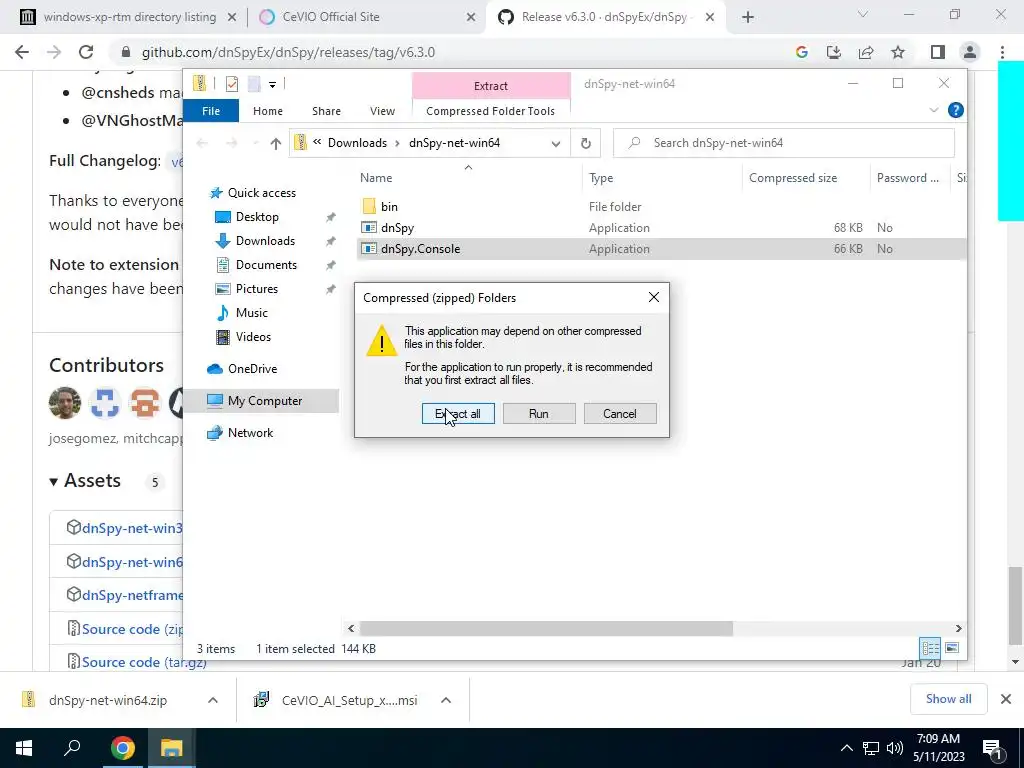
Task: Open new Chrome tab
Action: [x=748, y=18]
